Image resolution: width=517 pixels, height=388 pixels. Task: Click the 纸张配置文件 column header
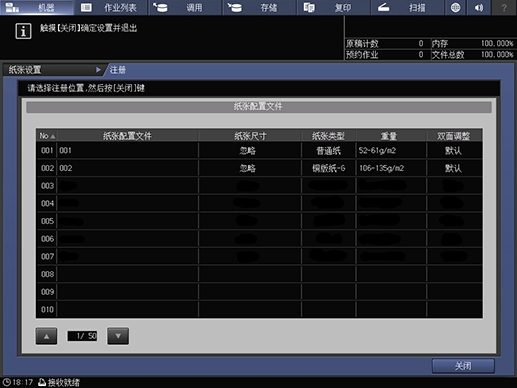click(127, 136)
